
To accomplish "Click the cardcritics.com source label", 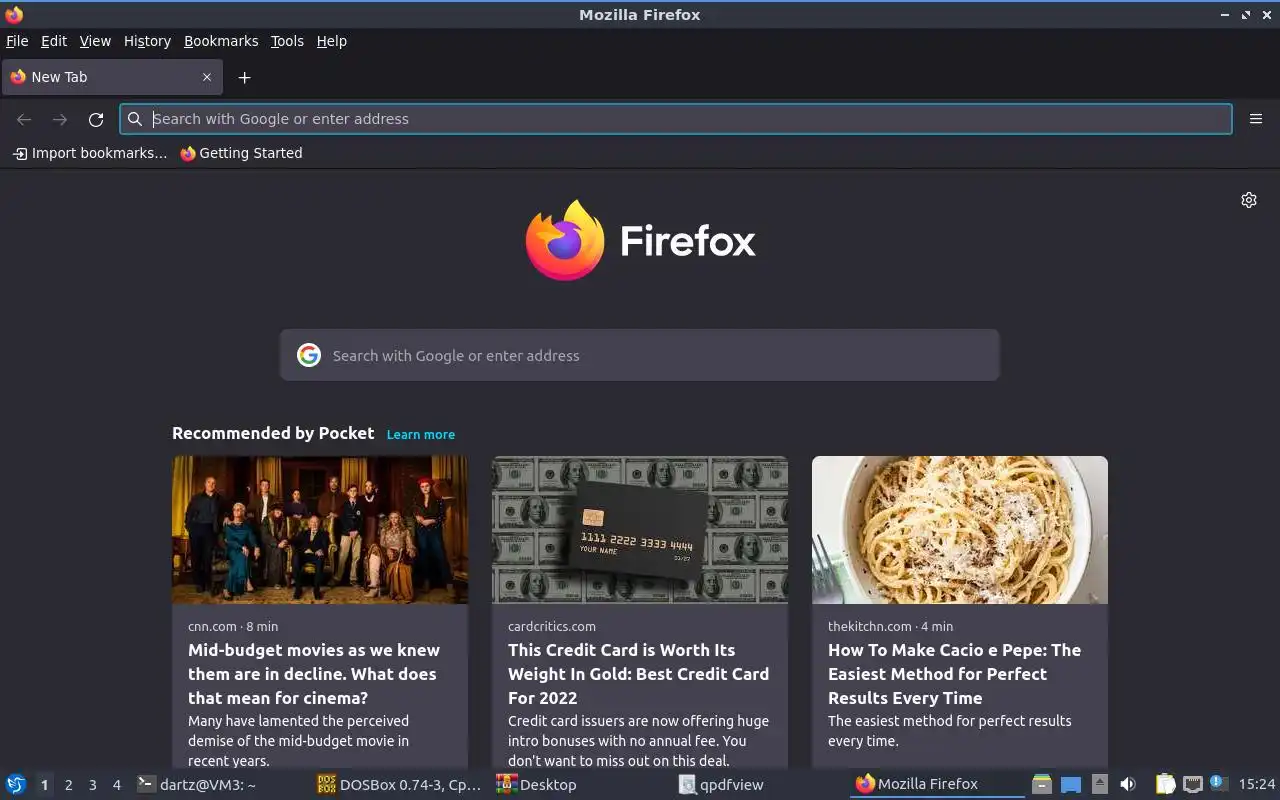I will [x=552, y=626].
